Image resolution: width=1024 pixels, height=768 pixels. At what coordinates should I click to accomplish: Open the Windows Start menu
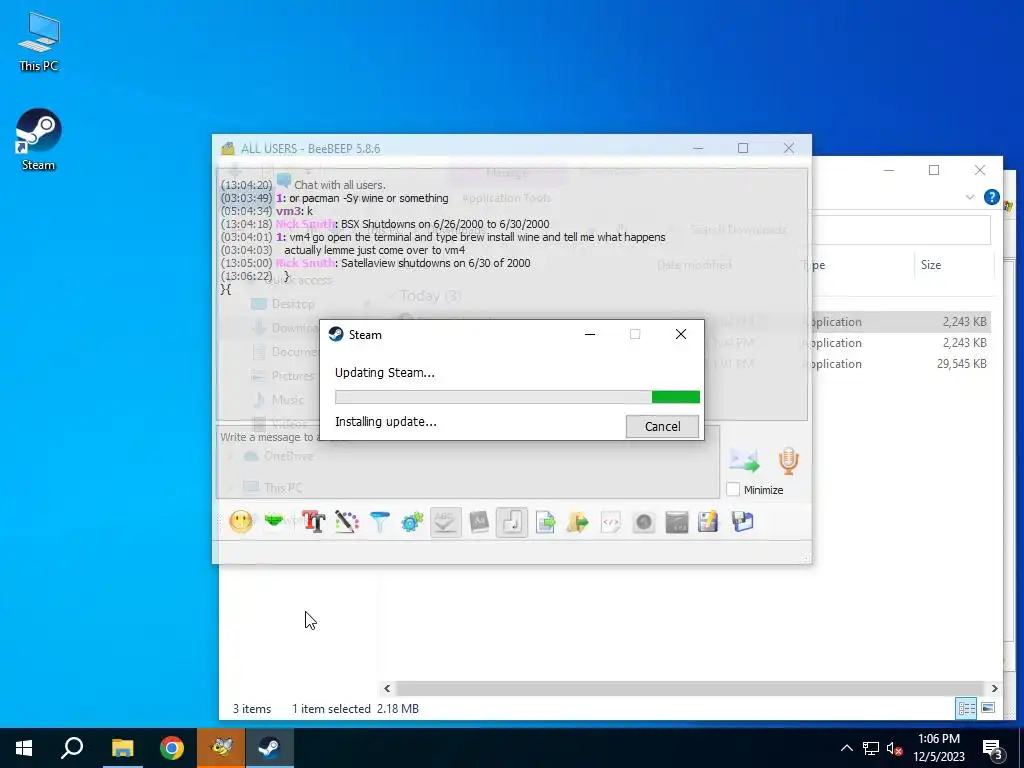24,748
